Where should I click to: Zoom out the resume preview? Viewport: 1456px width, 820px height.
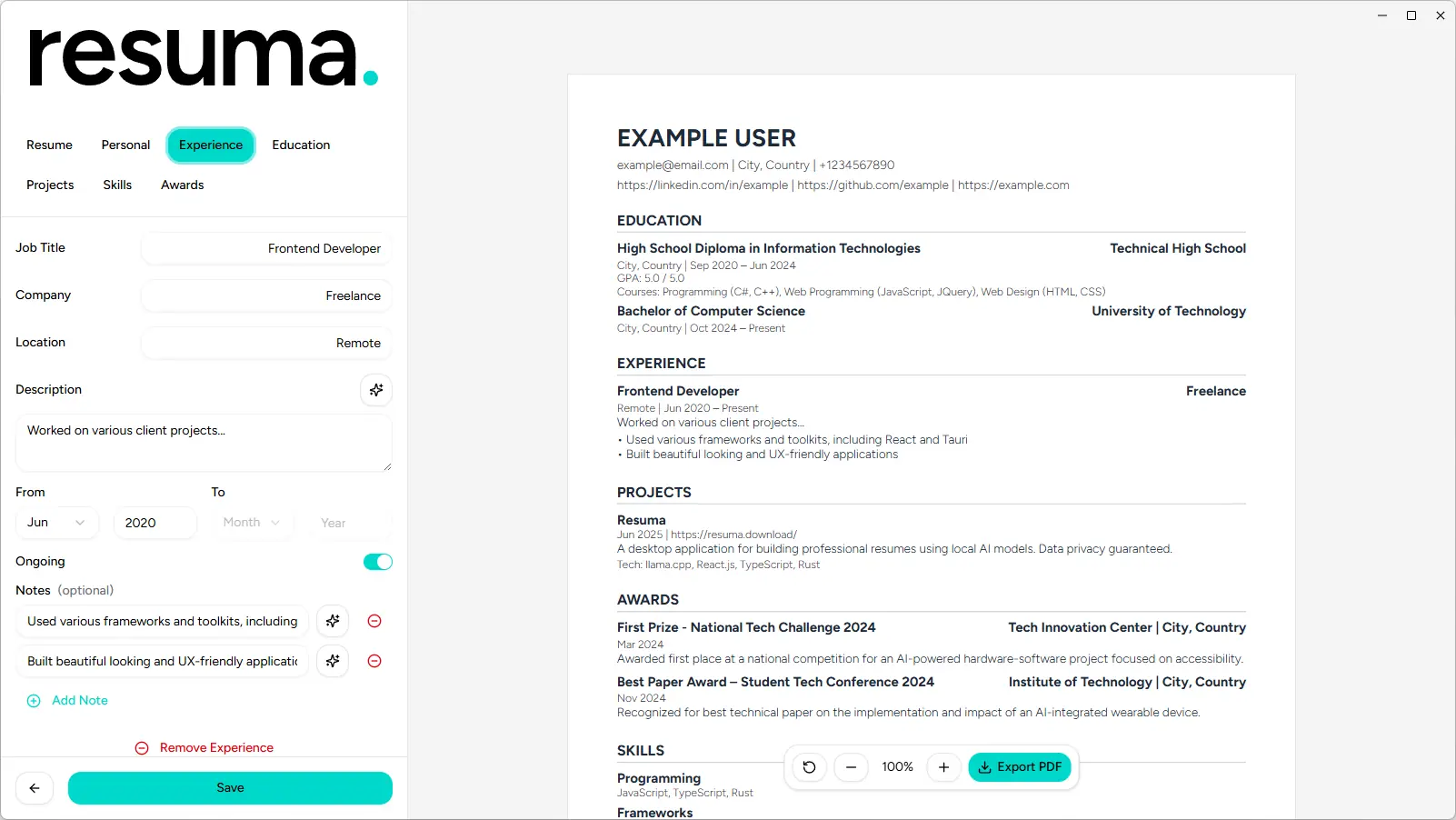tap(851, 767)
